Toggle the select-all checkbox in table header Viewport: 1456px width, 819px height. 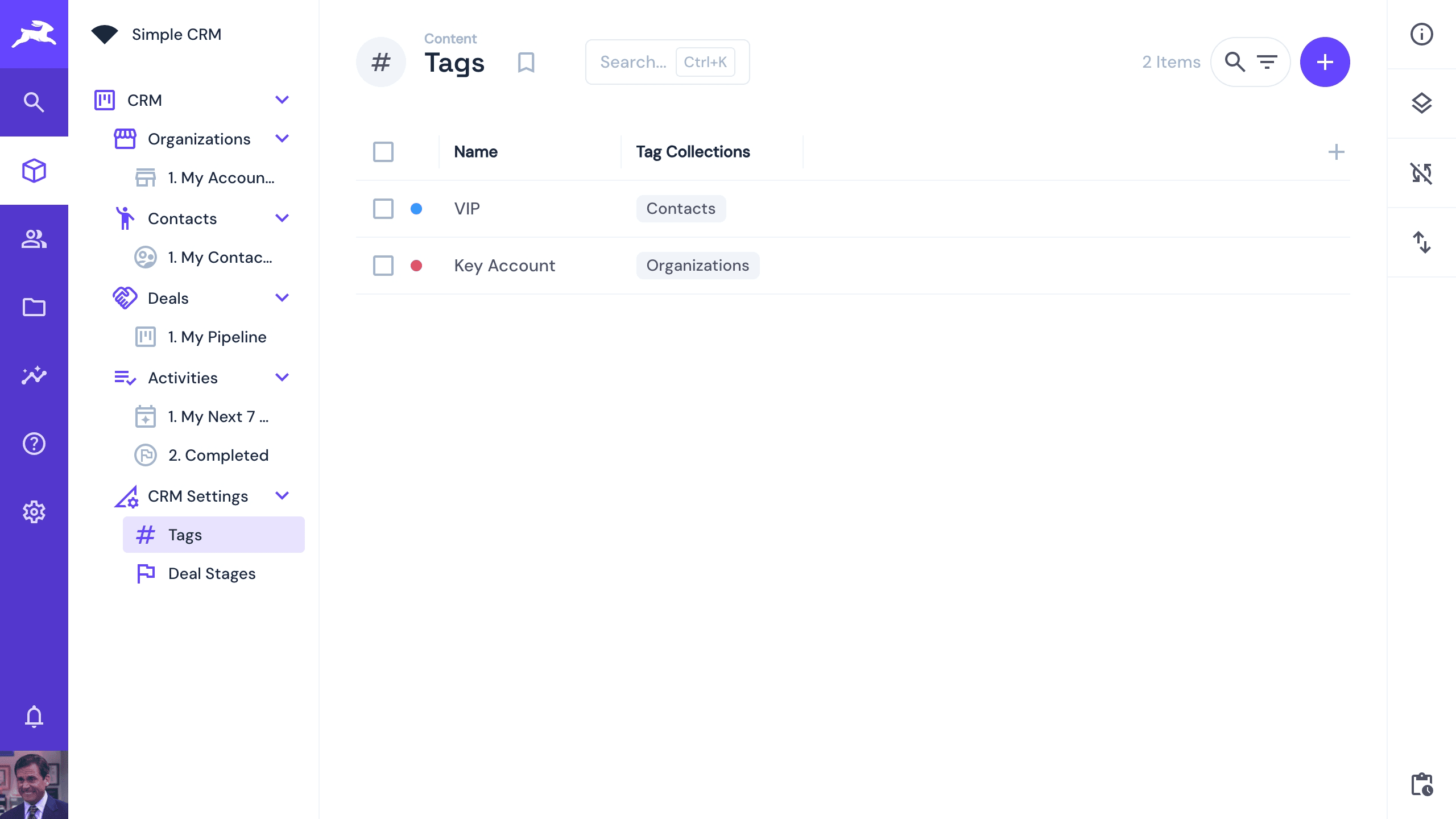(x=383, y=152)
